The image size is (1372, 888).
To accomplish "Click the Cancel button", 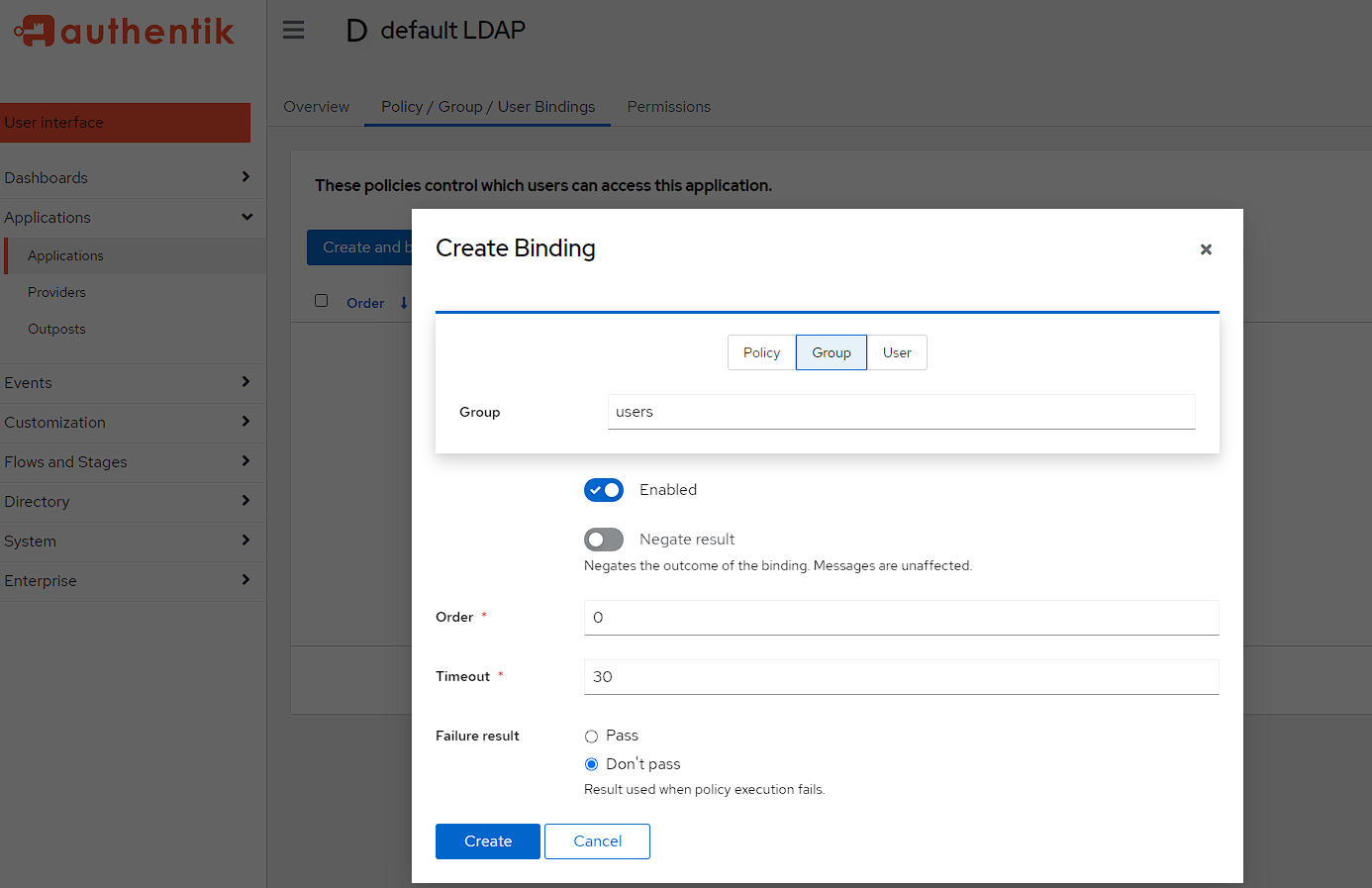I will [x=597, y=841].
